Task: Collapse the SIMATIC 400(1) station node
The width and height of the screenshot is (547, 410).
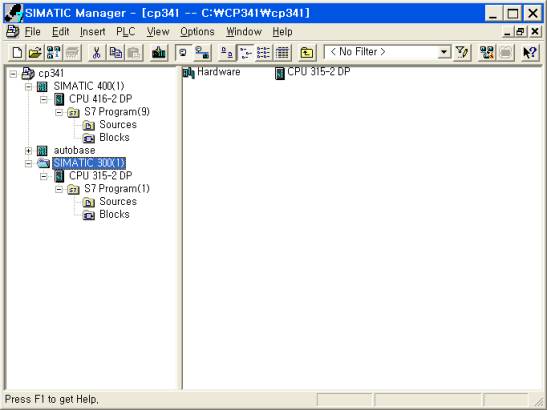Action: point(29,87)
